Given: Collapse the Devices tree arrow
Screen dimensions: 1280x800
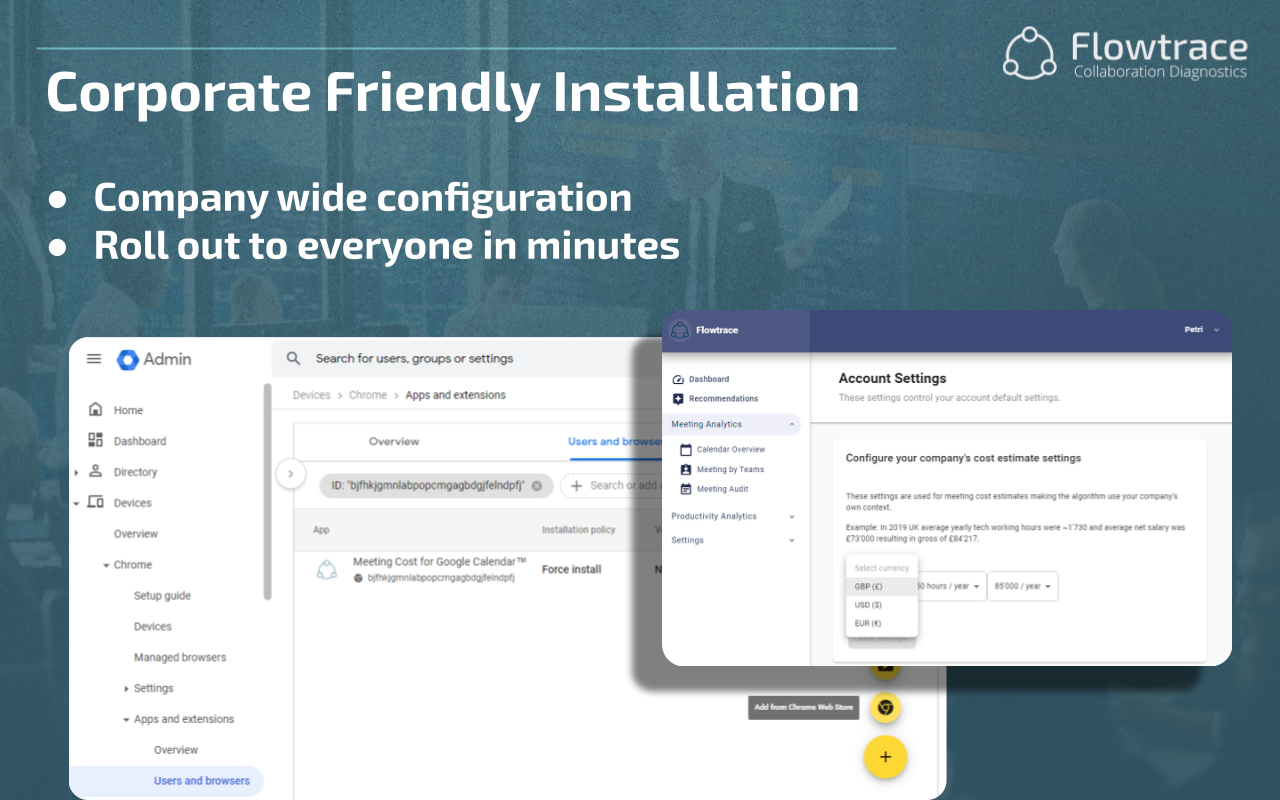Looking at the screenshot, I should click(x=76, y=504).
